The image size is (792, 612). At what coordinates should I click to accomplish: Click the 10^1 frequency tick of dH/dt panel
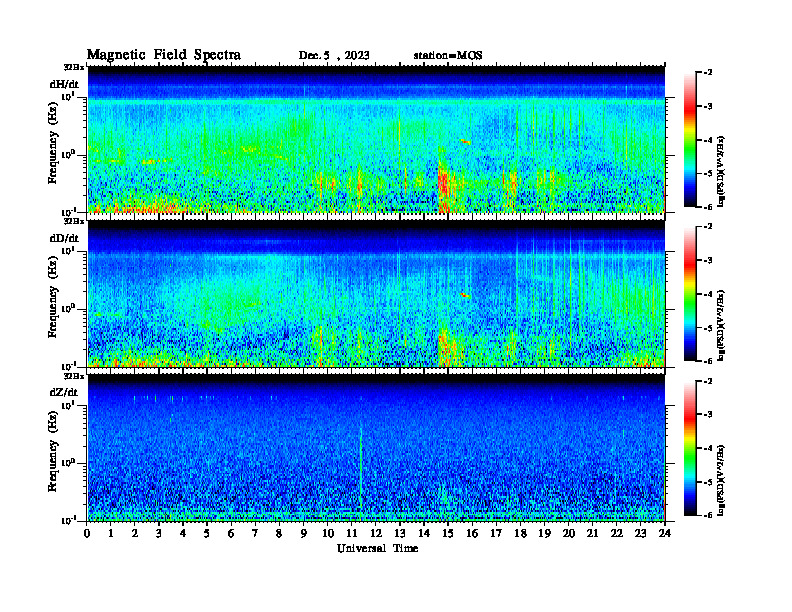coord(69,97)
